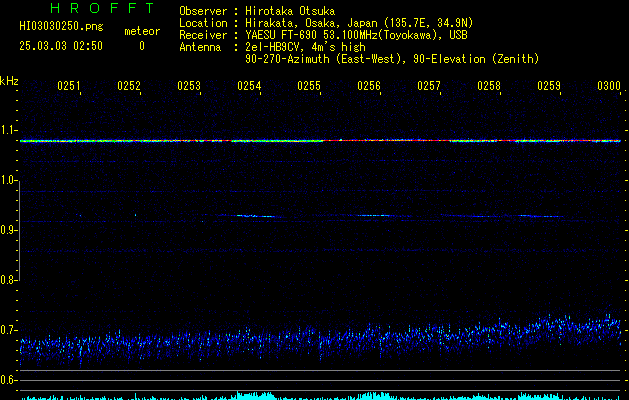Click the 0258 time marker
This screenshot has height=400, width=629.
489,86
